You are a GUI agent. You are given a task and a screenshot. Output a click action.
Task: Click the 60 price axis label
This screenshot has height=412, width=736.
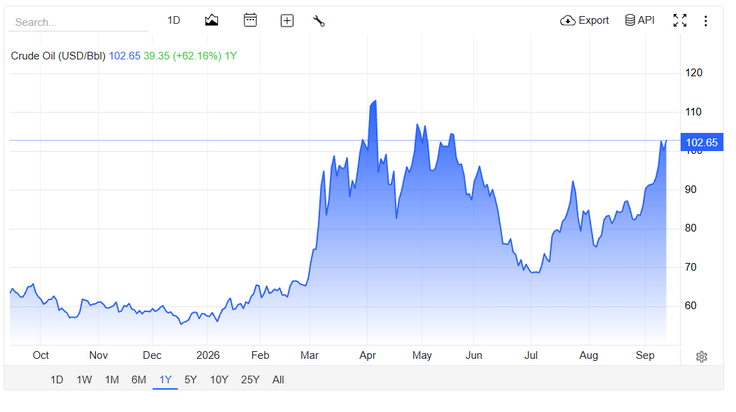(x=690, y=305)
